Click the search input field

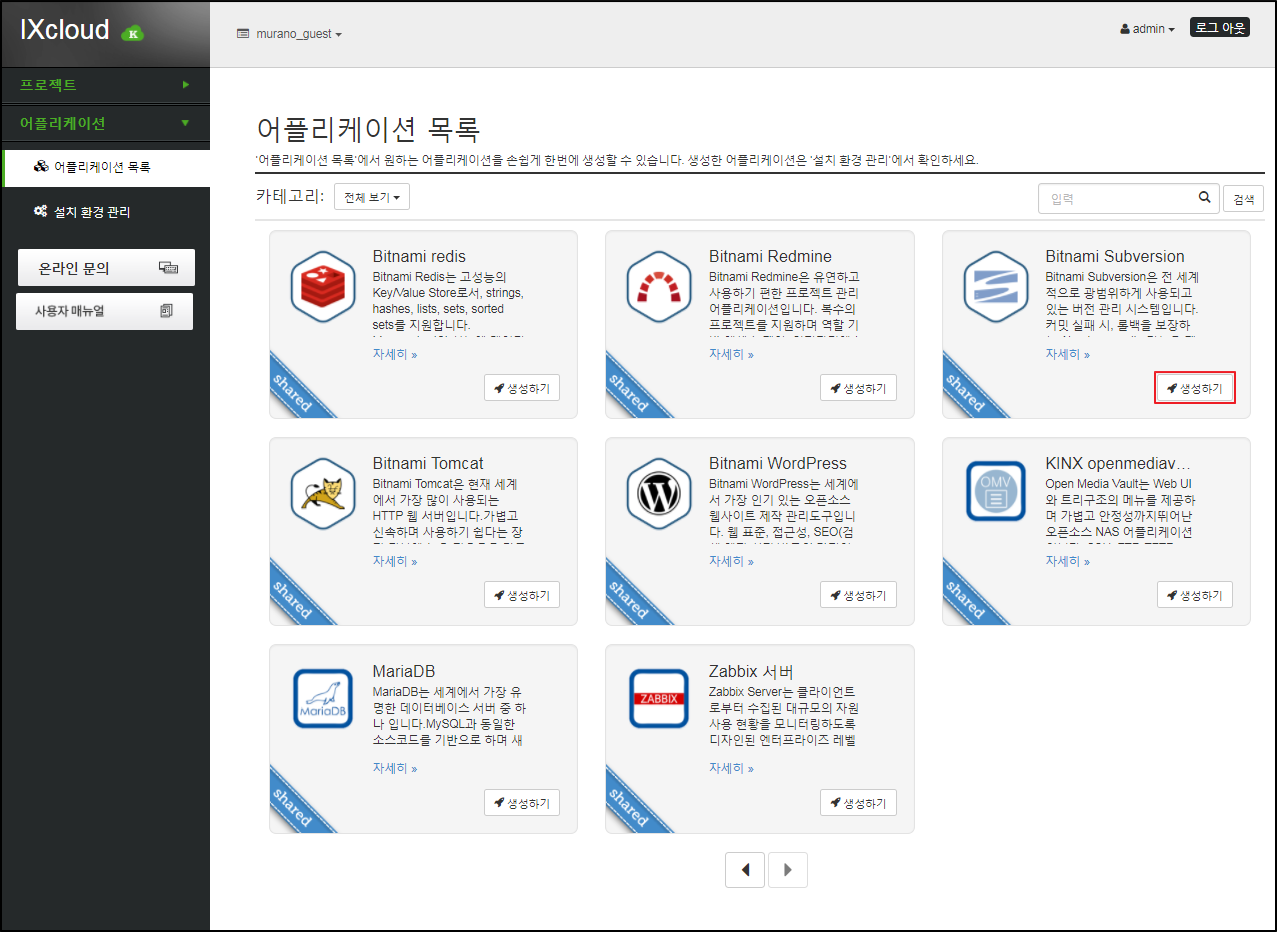(1118, 199)
